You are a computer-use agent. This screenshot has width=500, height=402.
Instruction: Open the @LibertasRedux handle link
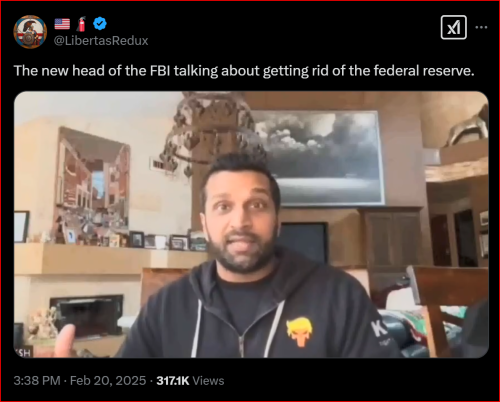coord(101,40)
